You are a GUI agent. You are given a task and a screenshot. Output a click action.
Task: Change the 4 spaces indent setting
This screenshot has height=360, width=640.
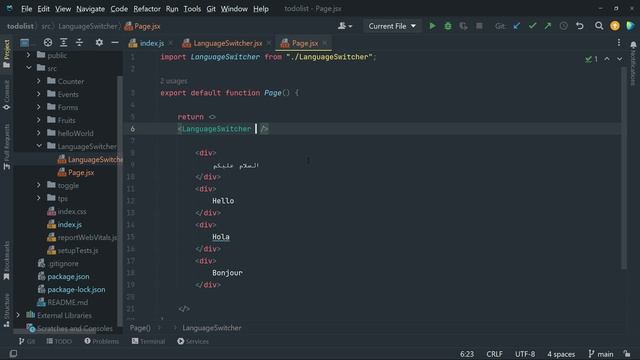561,354
